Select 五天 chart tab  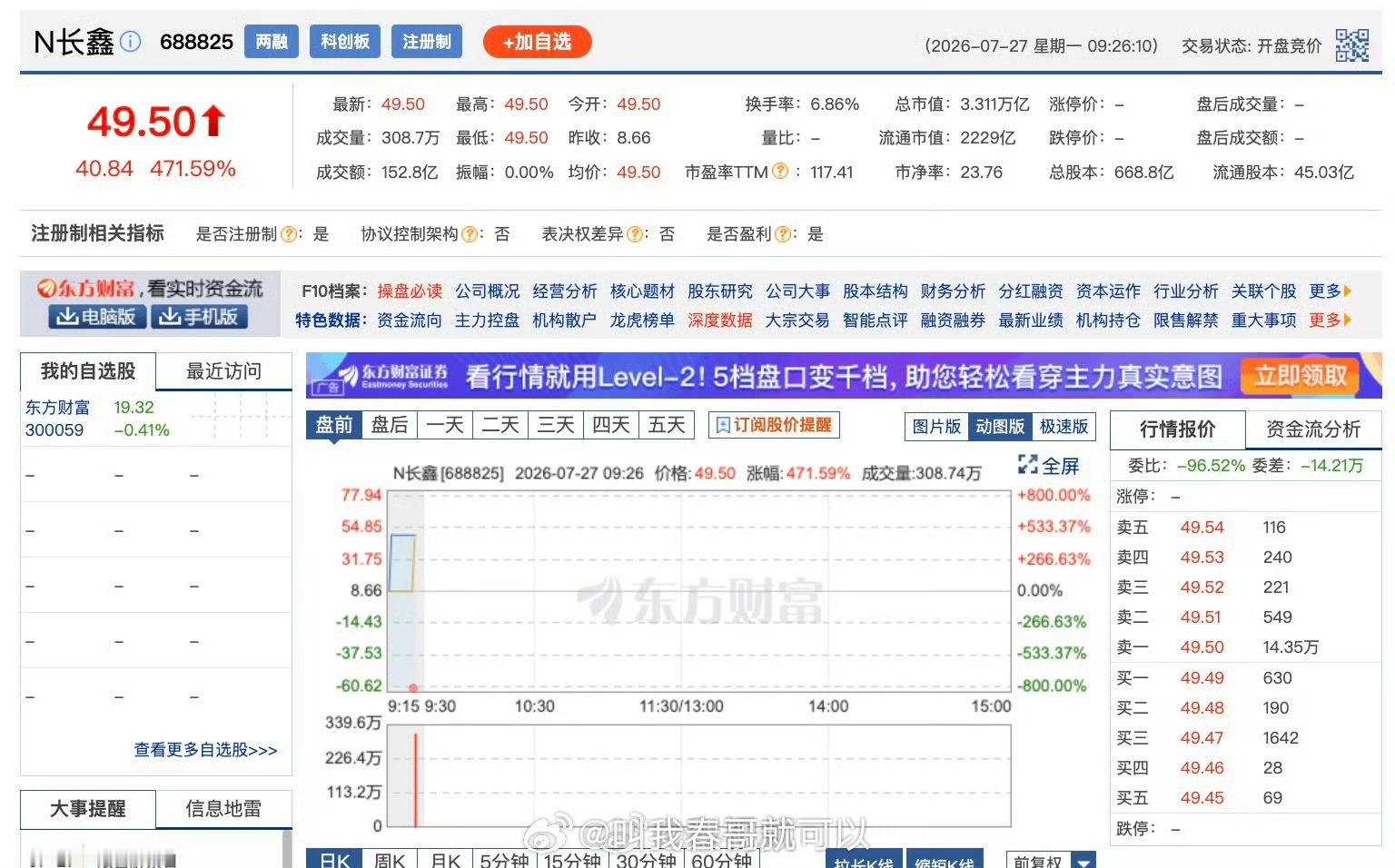(667, 425)
